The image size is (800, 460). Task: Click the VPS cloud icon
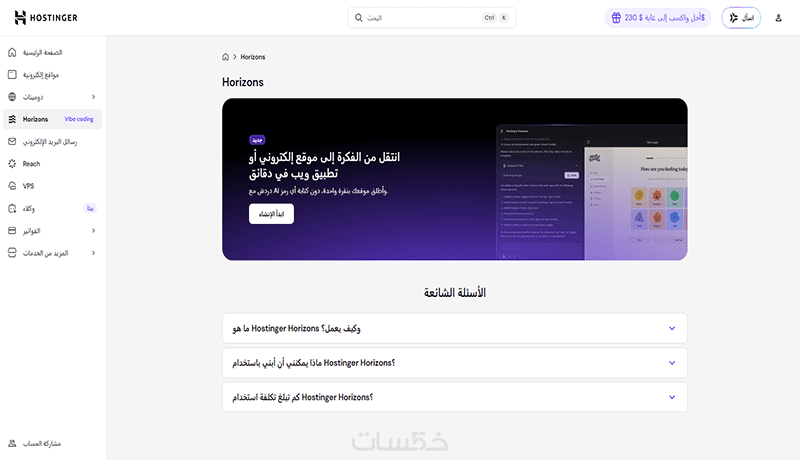12,186
